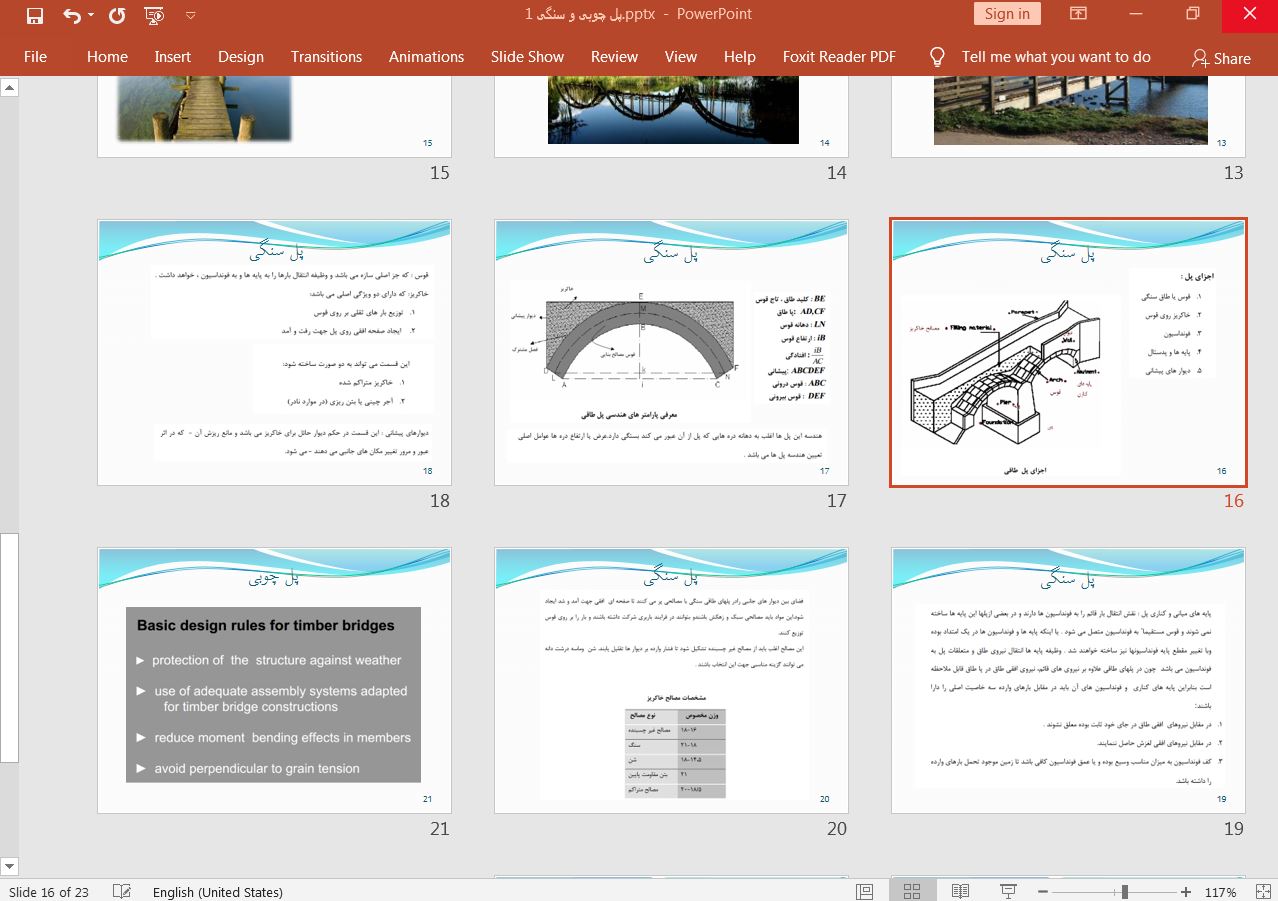1278x901 pixels.
Task: Click the zoom slider handle
Action: [1125, 891]
